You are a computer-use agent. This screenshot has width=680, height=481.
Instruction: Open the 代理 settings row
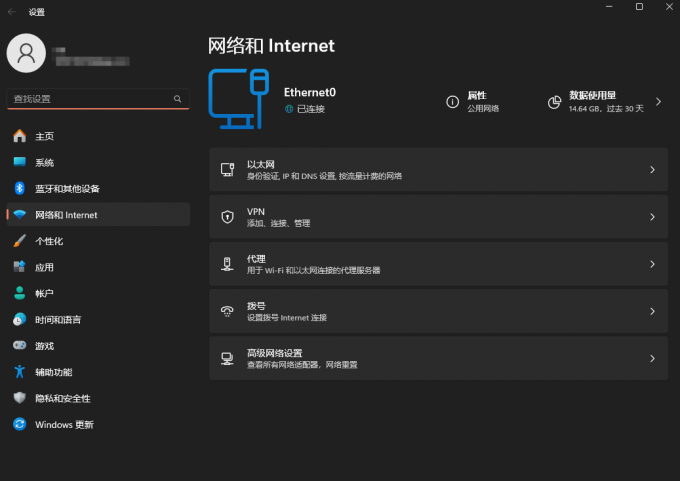click(438, 264)
